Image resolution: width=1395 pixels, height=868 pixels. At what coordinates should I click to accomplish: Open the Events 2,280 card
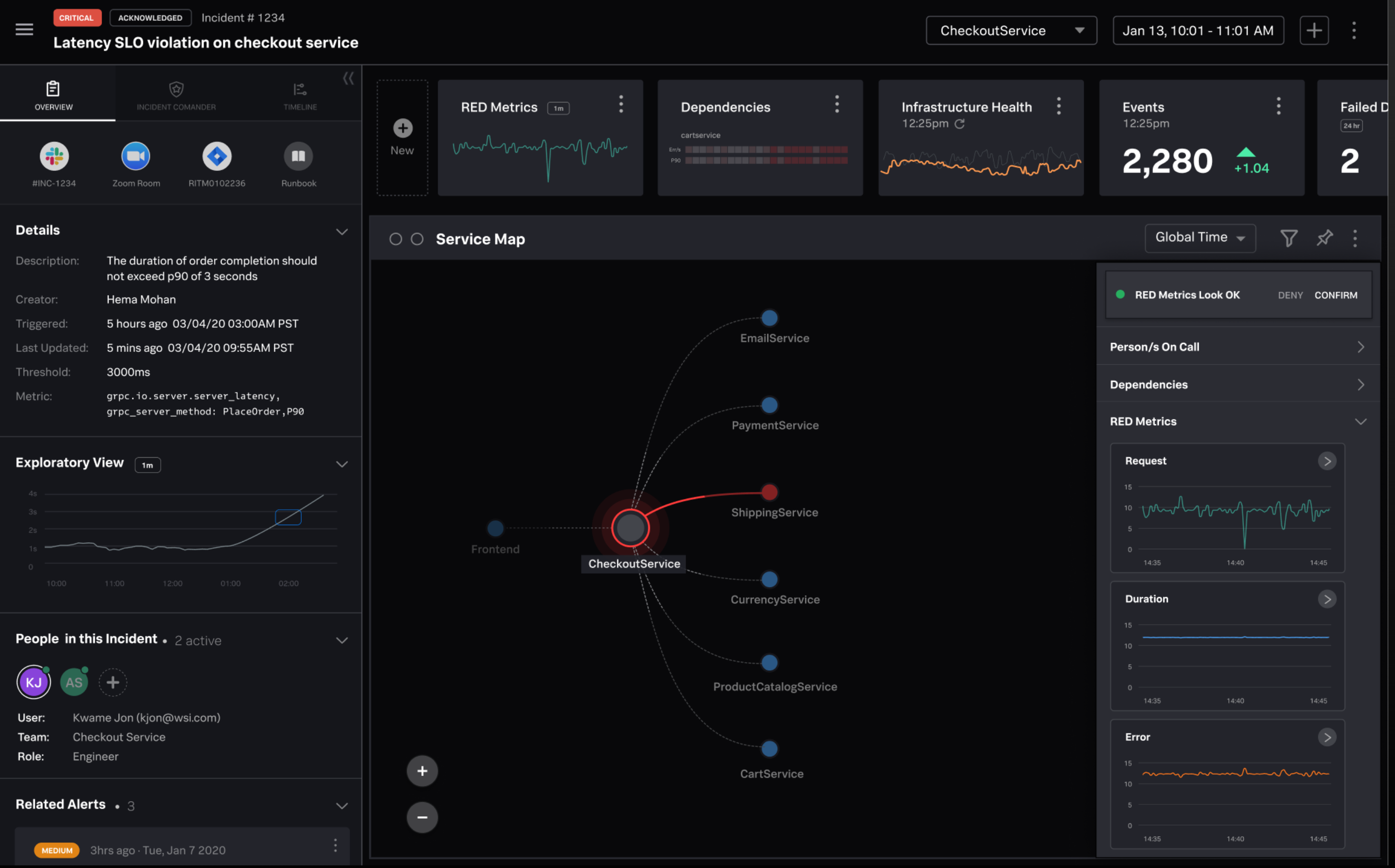pyautogui.click(x=1201, y=138)
